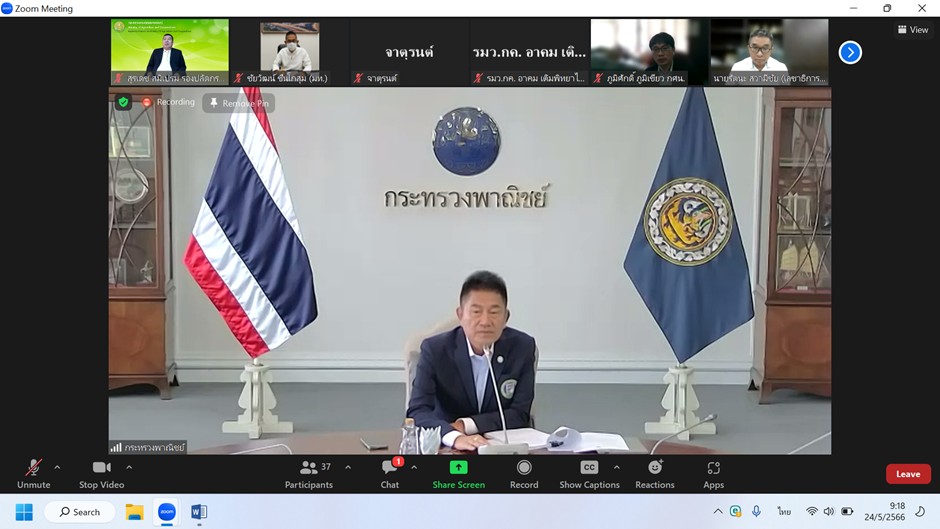Expand caption options chevron

point(616,467)
